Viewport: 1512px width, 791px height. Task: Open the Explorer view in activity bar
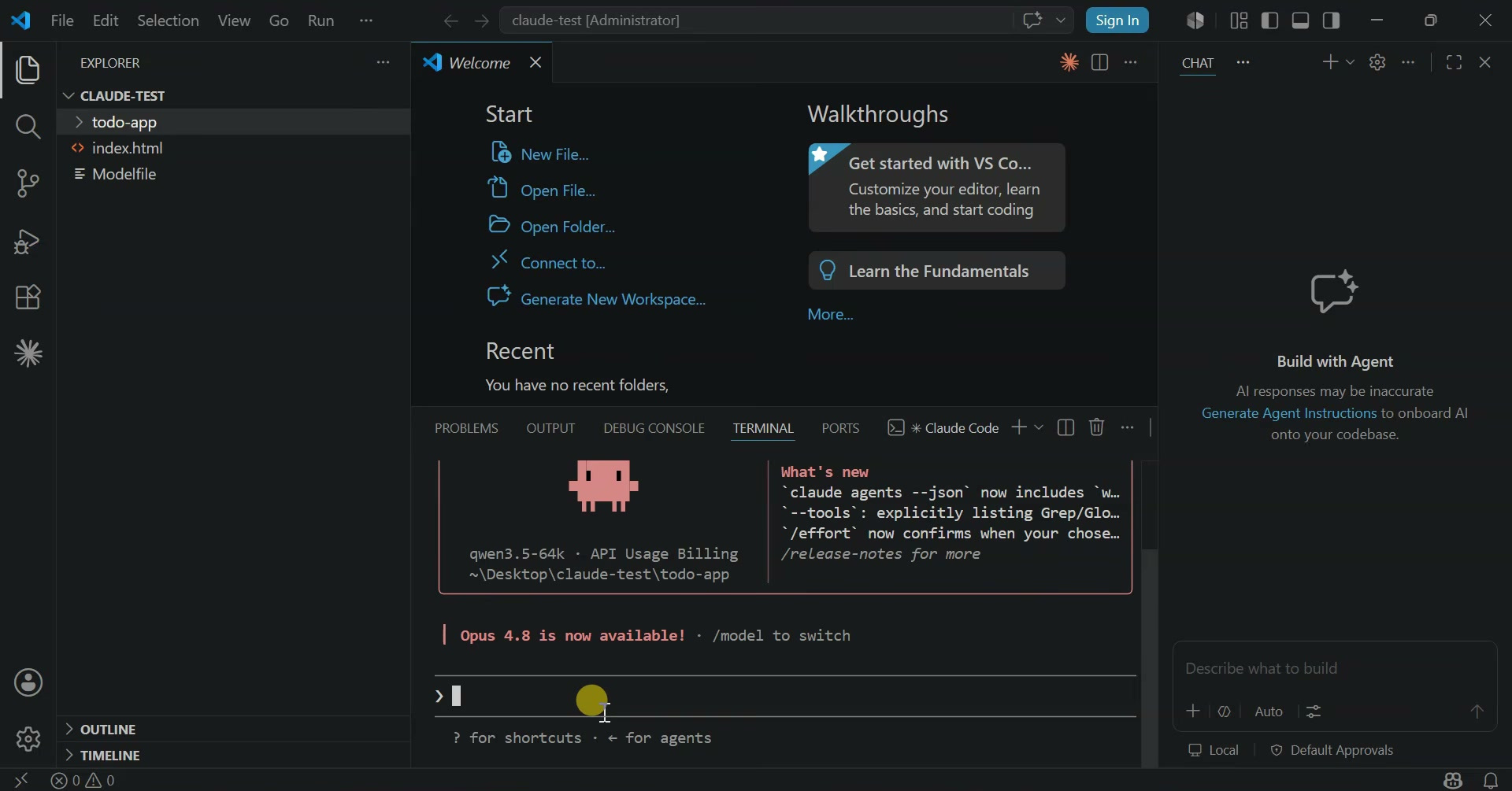pyautogui.click(x=28, y=71)
